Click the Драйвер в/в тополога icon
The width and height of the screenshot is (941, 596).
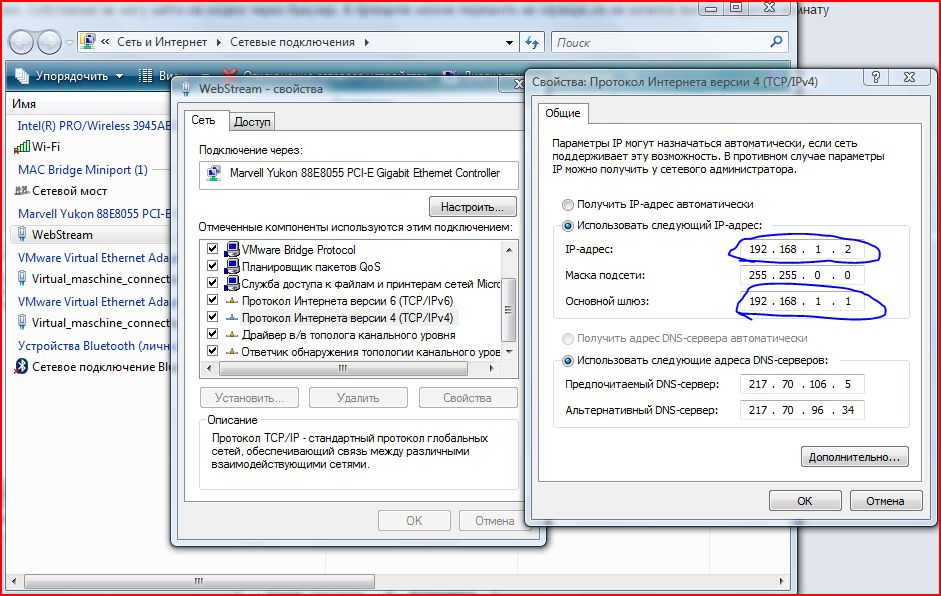pyautogui.click(x=232, y=335)
